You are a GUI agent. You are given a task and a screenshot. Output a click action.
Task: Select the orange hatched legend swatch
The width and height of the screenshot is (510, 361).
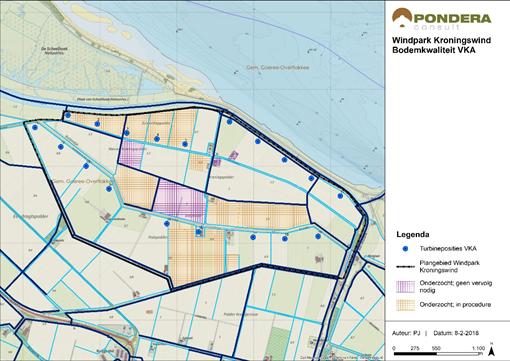point(405,305)
